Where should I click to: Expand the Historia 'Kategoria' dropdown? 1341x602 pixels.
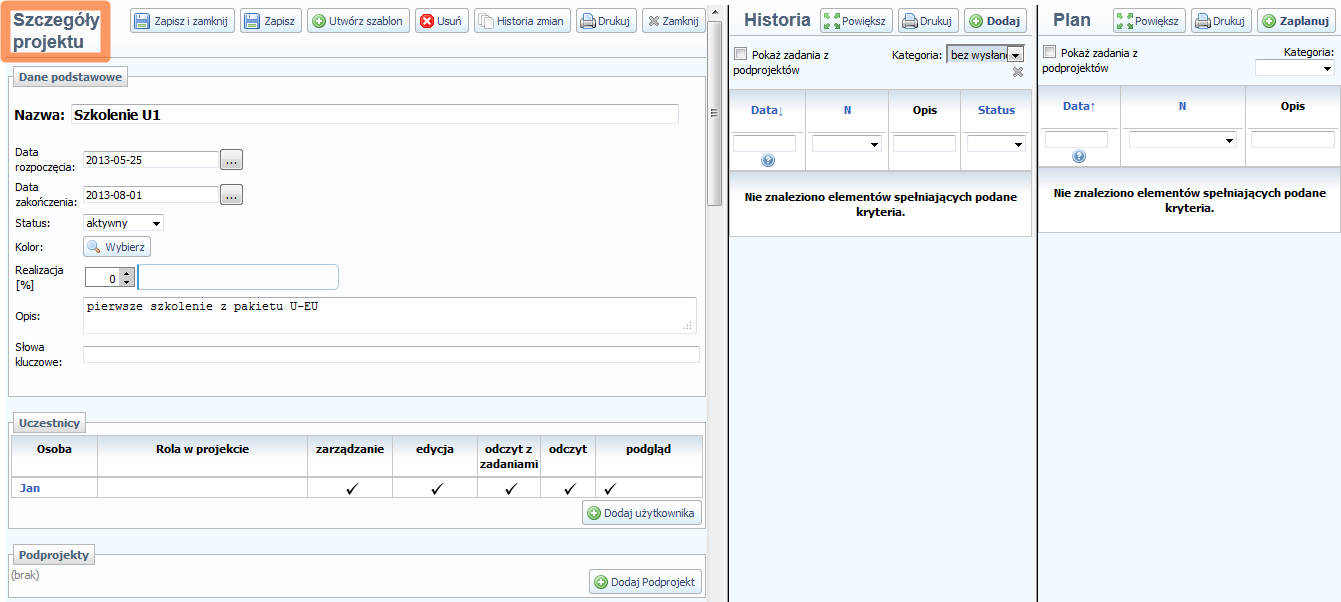pos(1016,55)
